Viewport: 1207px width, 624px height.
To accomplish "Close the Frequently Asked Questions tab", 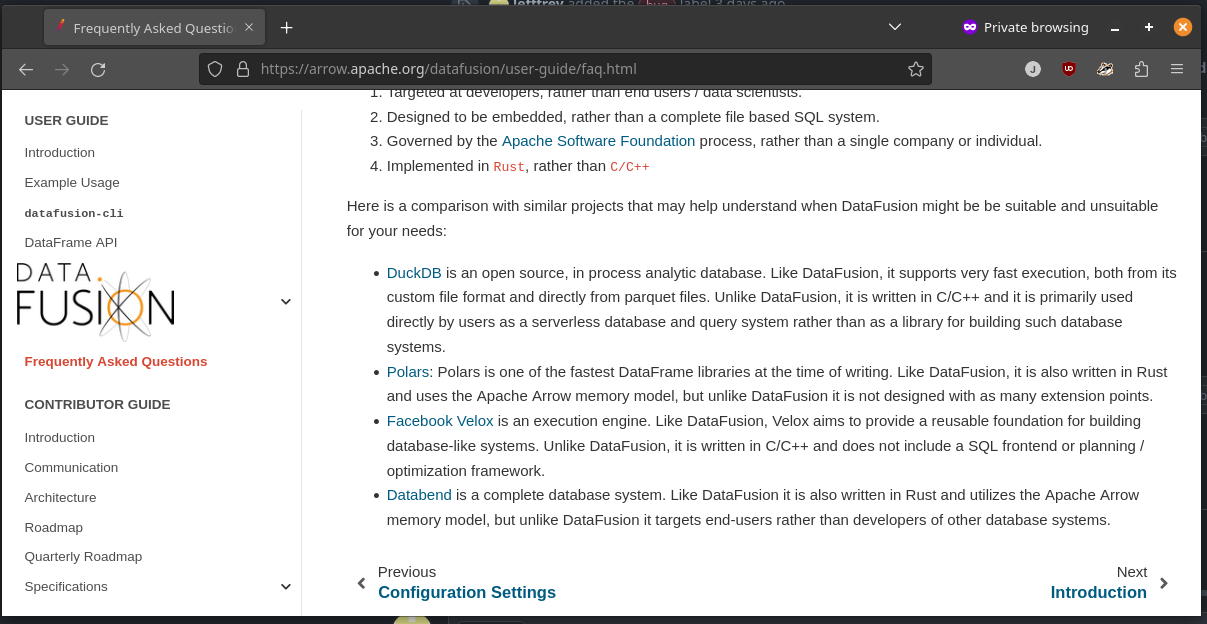I will pos(249,27).
